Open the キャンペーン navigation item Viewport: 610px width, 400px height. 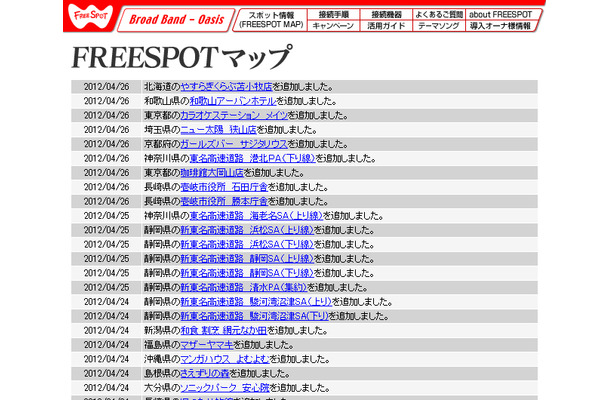pos(332,26)
